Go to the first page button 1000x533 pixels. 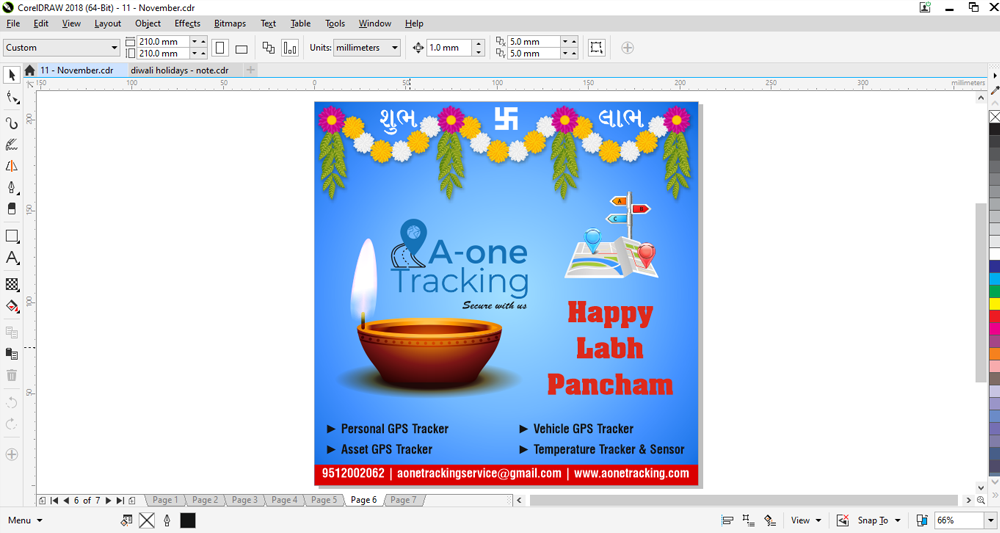54,500
